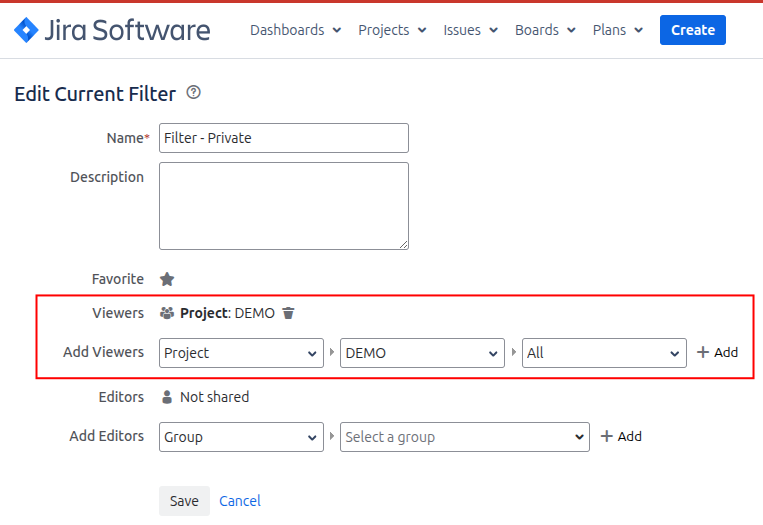The height and width of the screenshot is (525, 763).
Task: Click the group icon next to Project: DEMO
Action: pos(167,313)
